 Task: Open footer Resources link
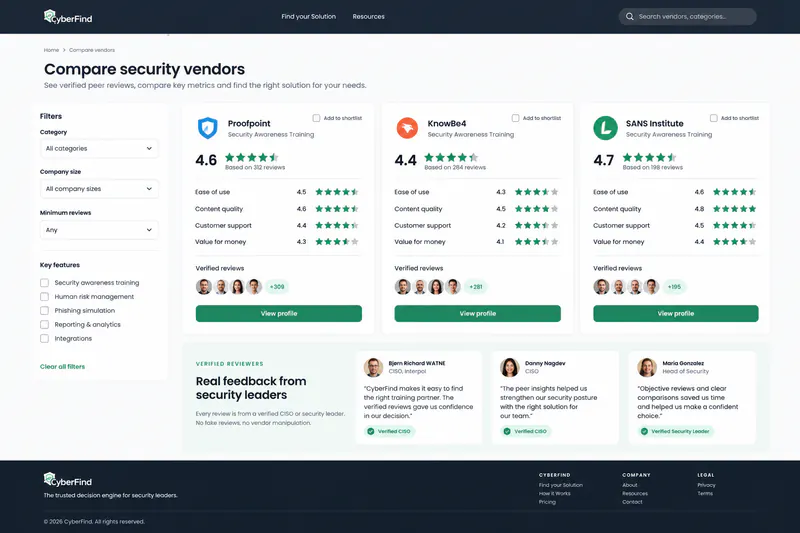coord(635,493)
